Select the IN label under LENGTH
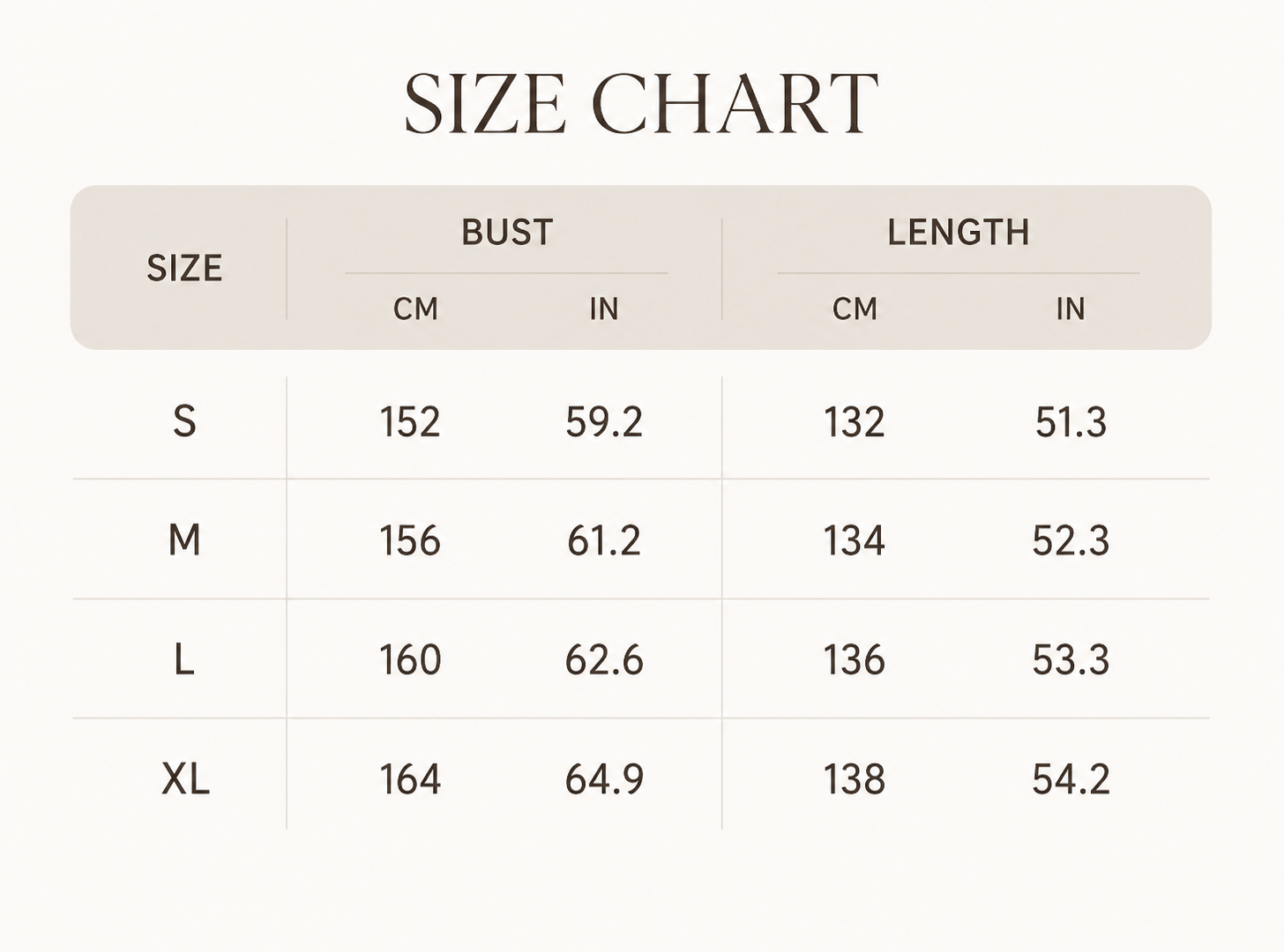The width and height of the screenshot is (1284, 952). tap(1071, 309)
